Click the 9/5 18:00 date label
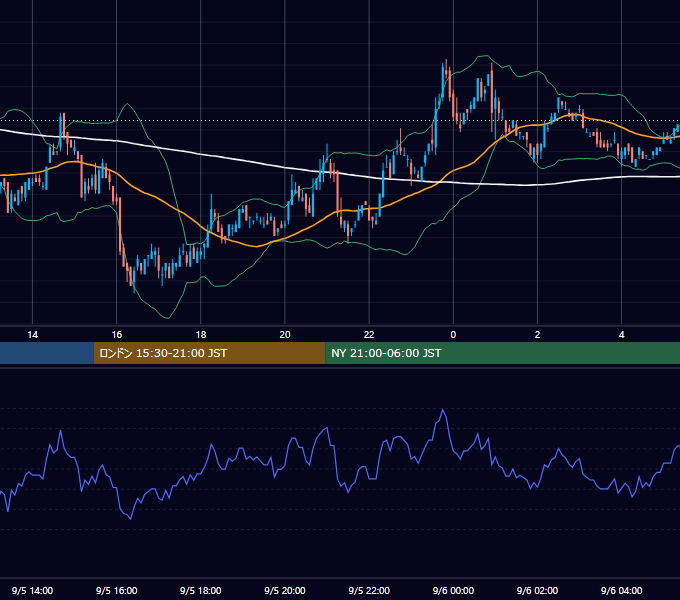The height and width of the screenshot is (600, 680). click(201, 590)
